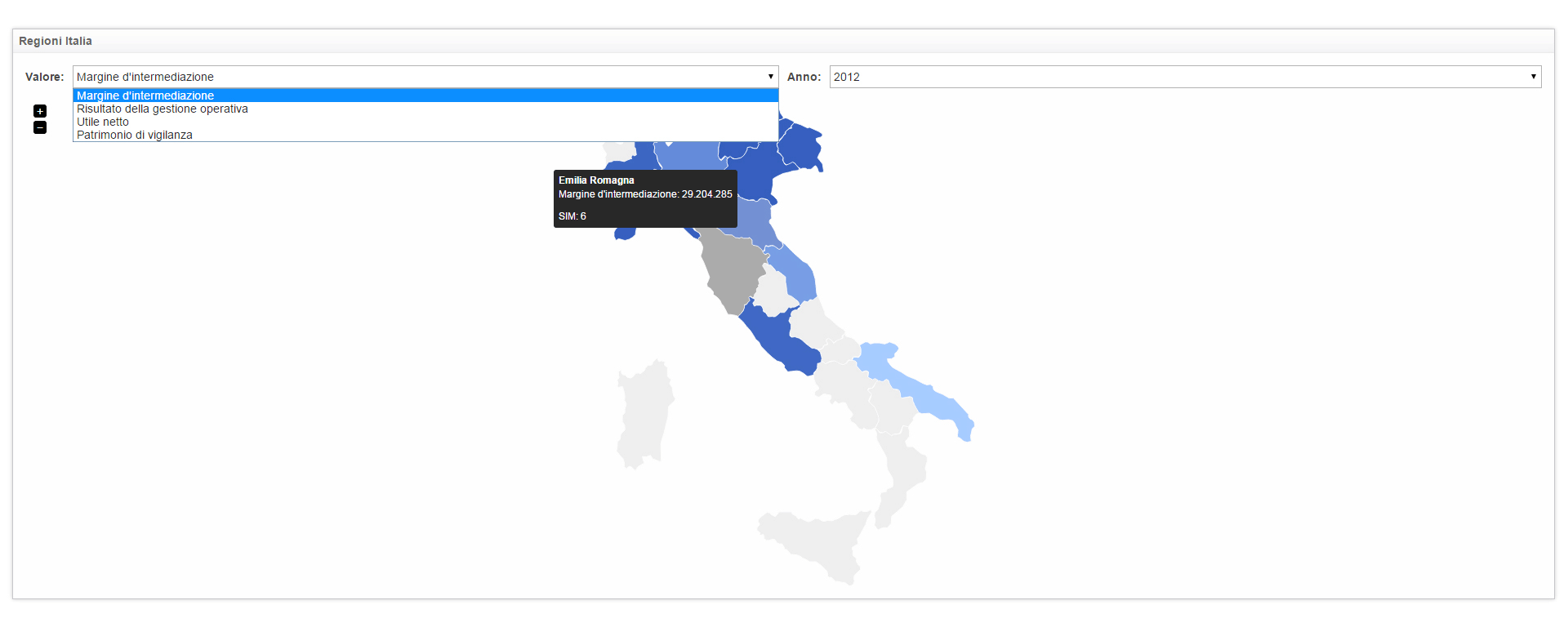Open the Anno year dropdown
The image size is (1568, 627).
[x=1184, y=77]
